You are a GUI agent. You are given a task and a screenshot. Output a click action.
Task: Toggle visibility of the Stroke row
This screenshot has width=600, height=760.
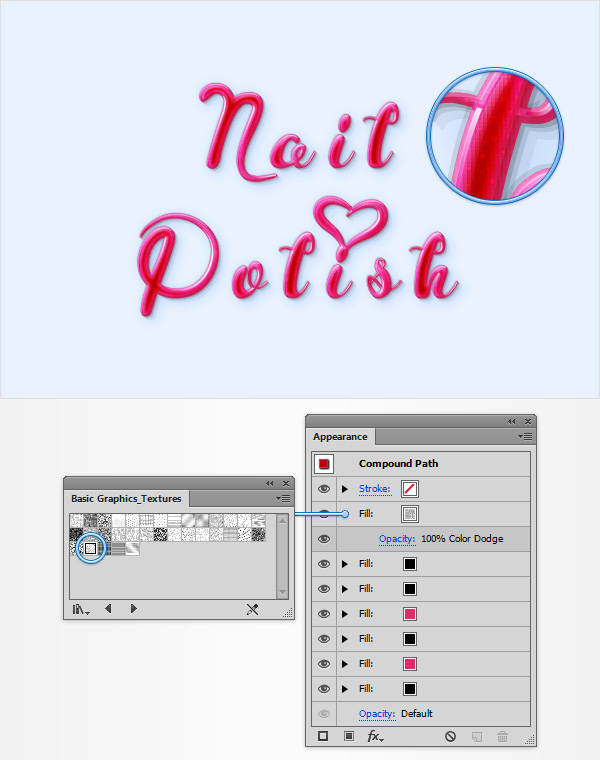tap(324, 489)
